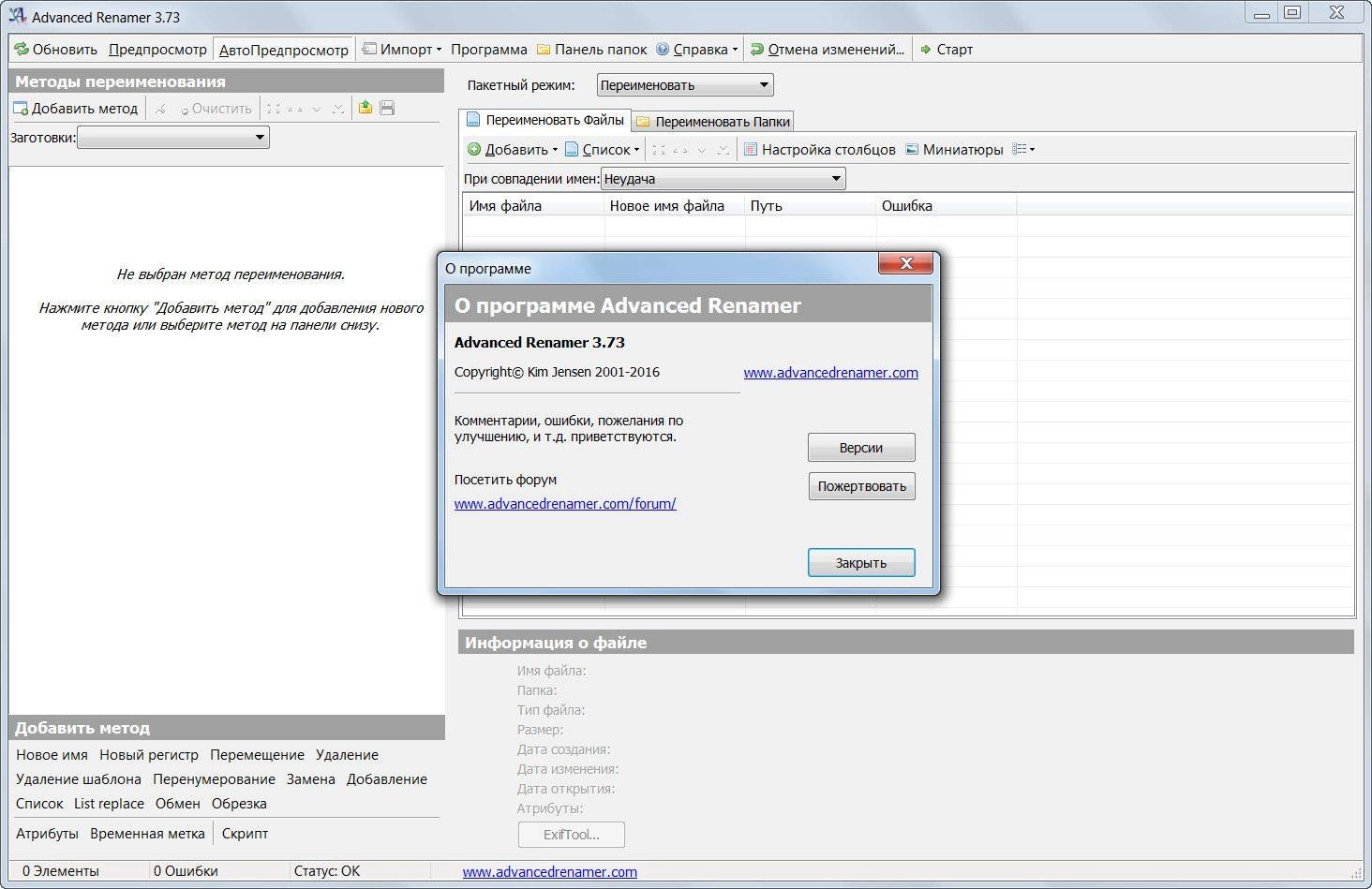The width and height of the screenshot is (1372, 889).
Task: Click Закрыть to close the dialog
Action: [861, 563]
